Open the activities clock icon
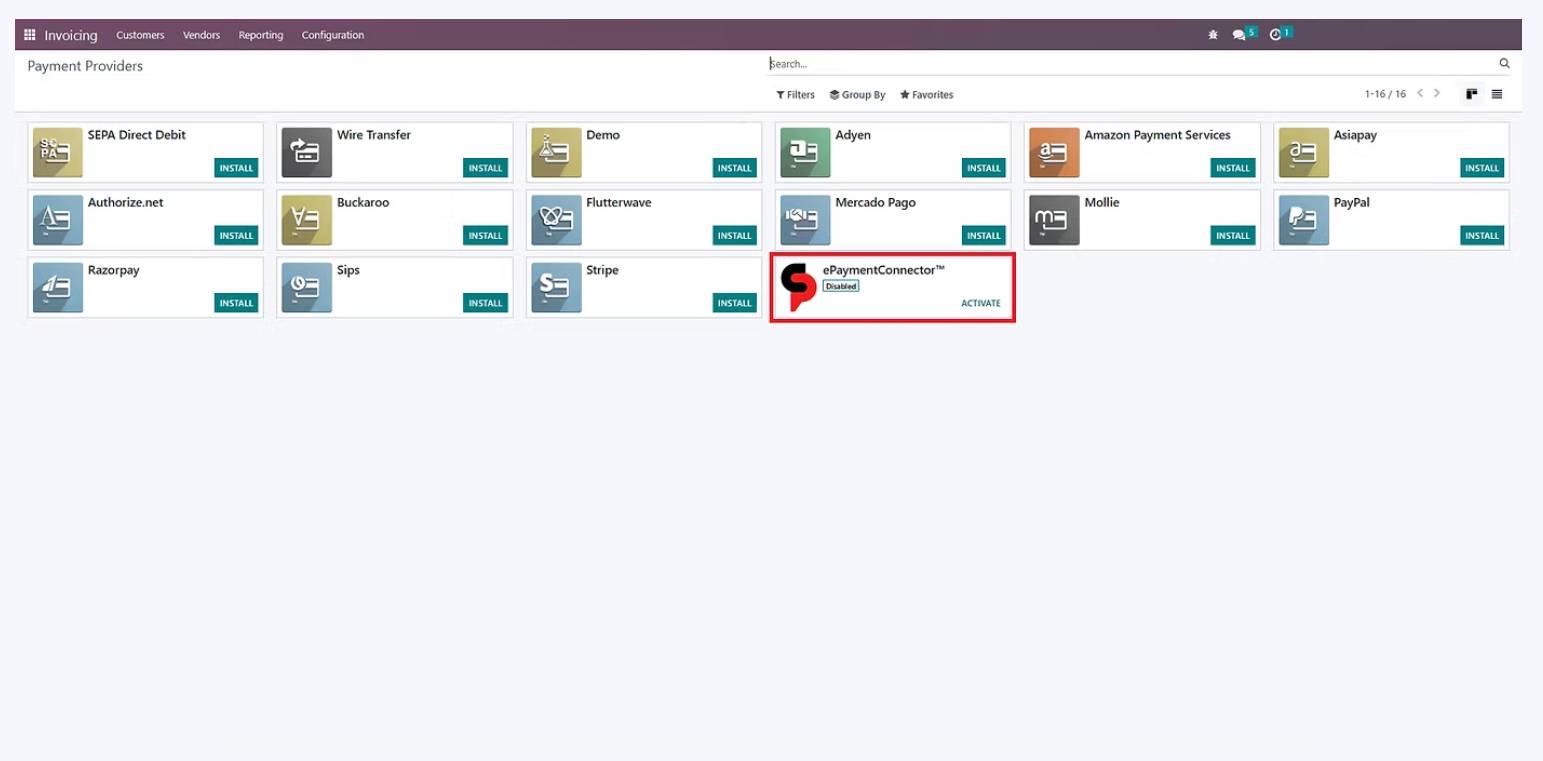Screen dimensions: 1543x761 (x=1275, y=35)
